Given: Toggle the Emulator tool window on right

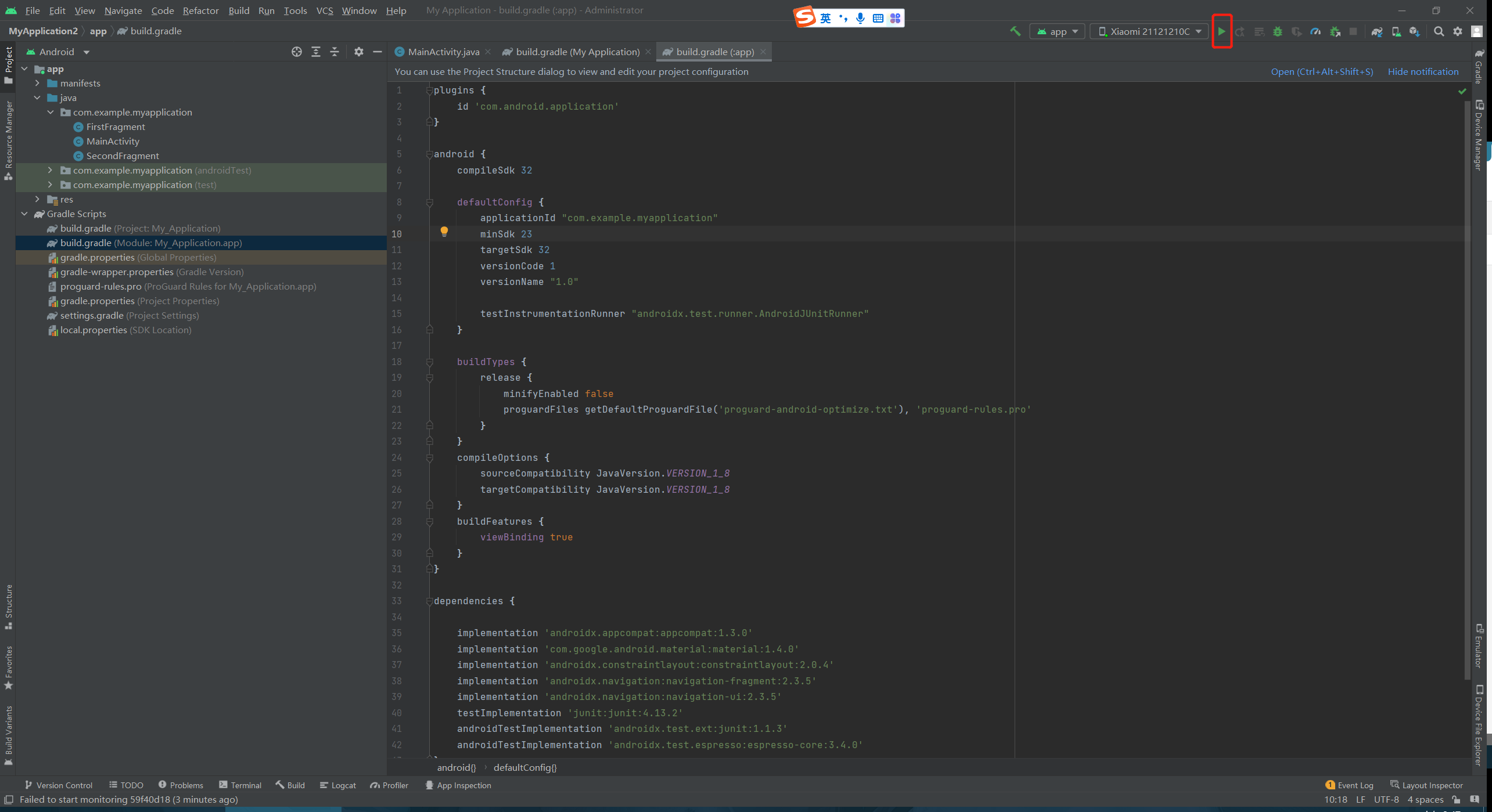Looking at the screenshot, I should (x=1479, y=646).
